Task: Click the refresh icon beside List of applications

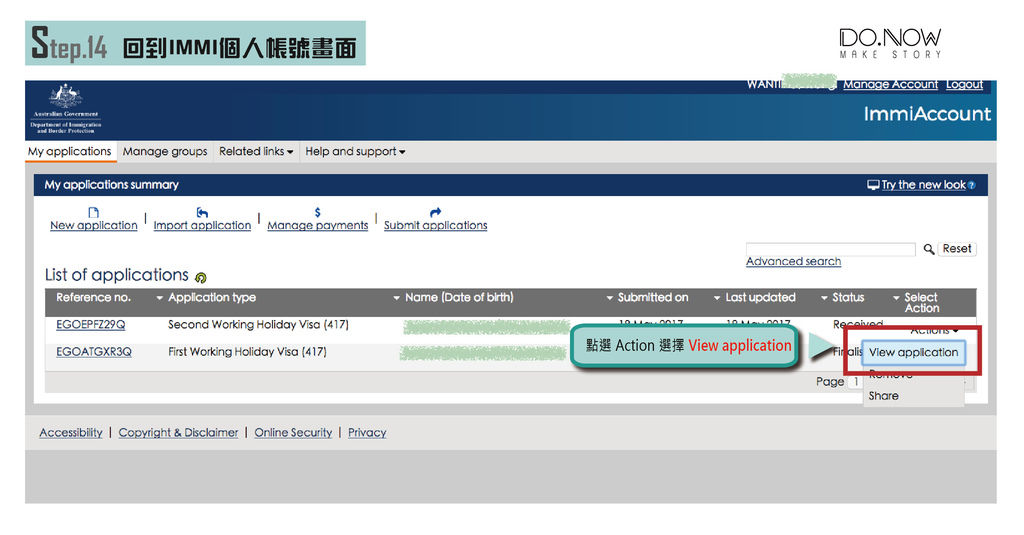Action: 200,277
